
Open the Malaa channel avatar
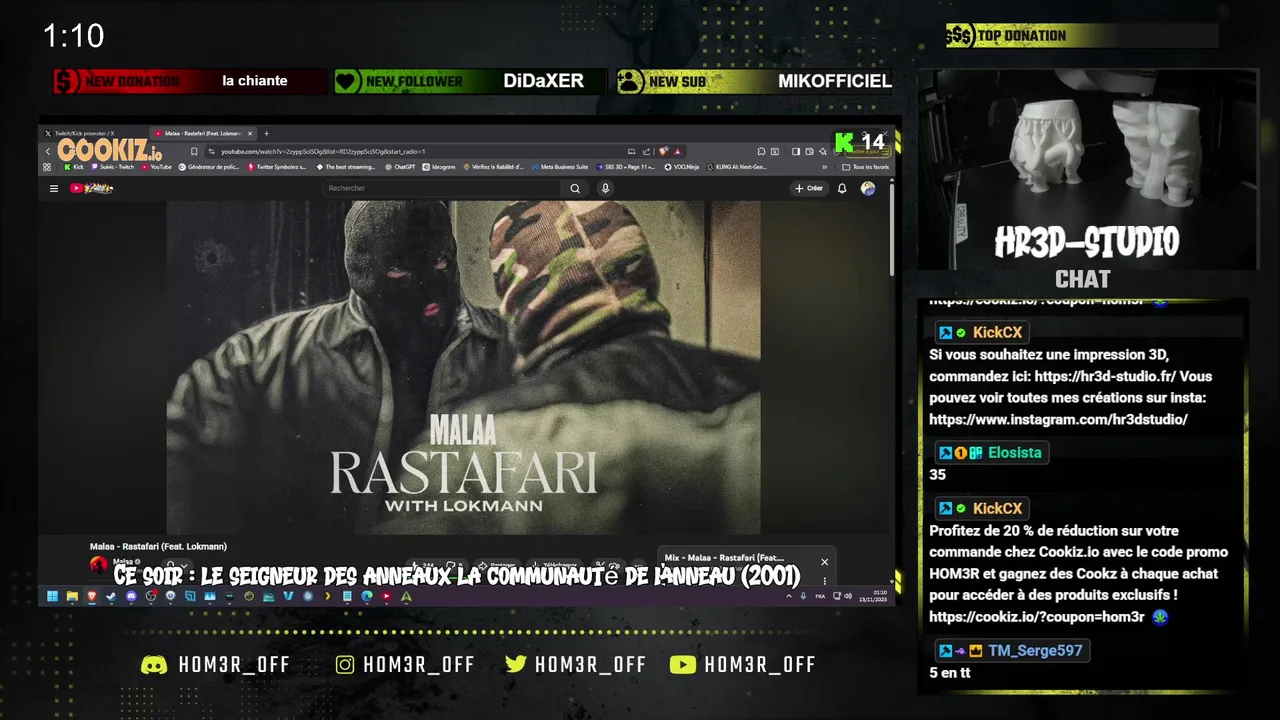[98, 565]
